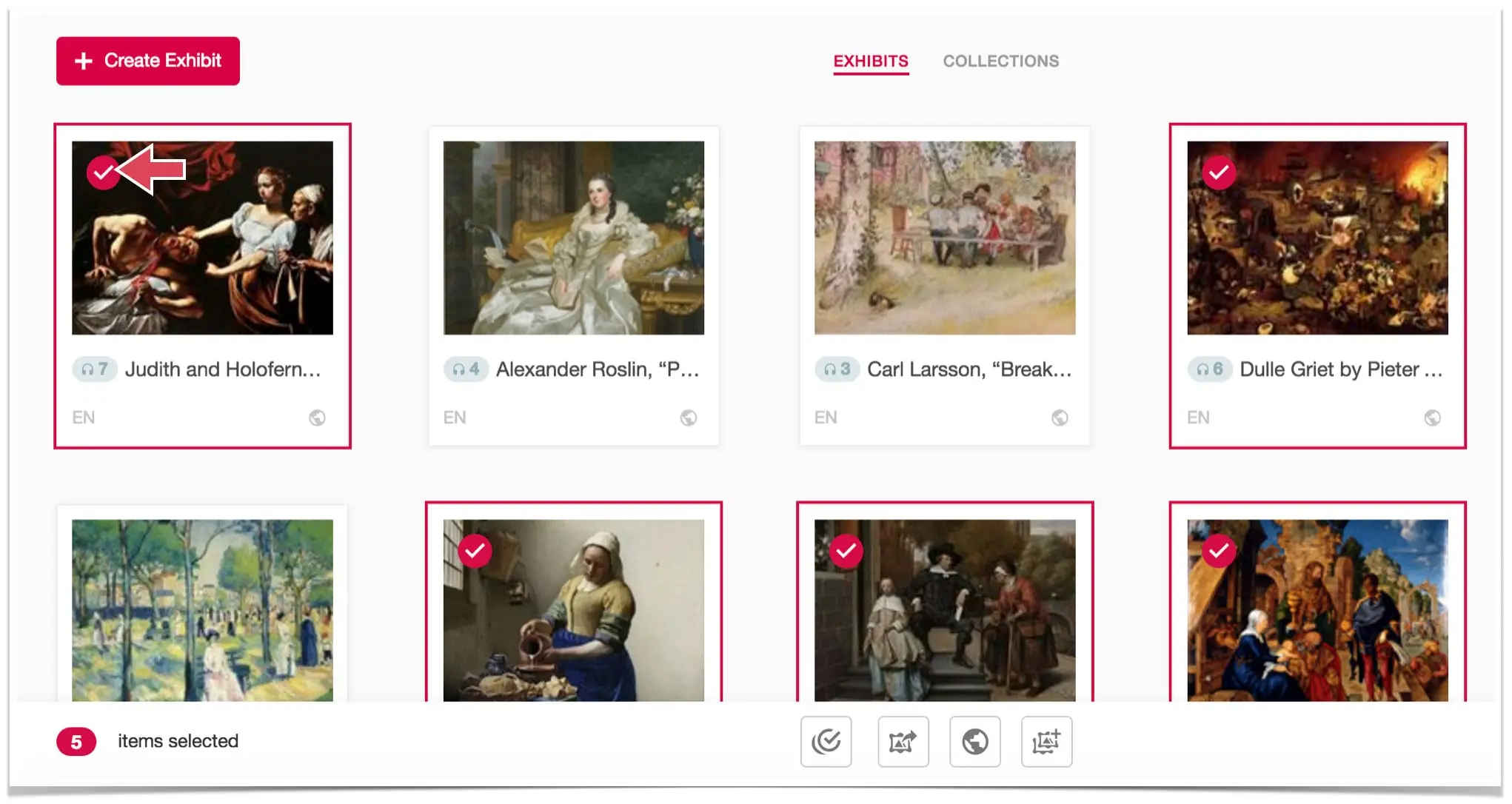Screen dimensions: 1512x804
Task: Click the globe icon on Judith and Holofernes card
Action: (317, 418)
